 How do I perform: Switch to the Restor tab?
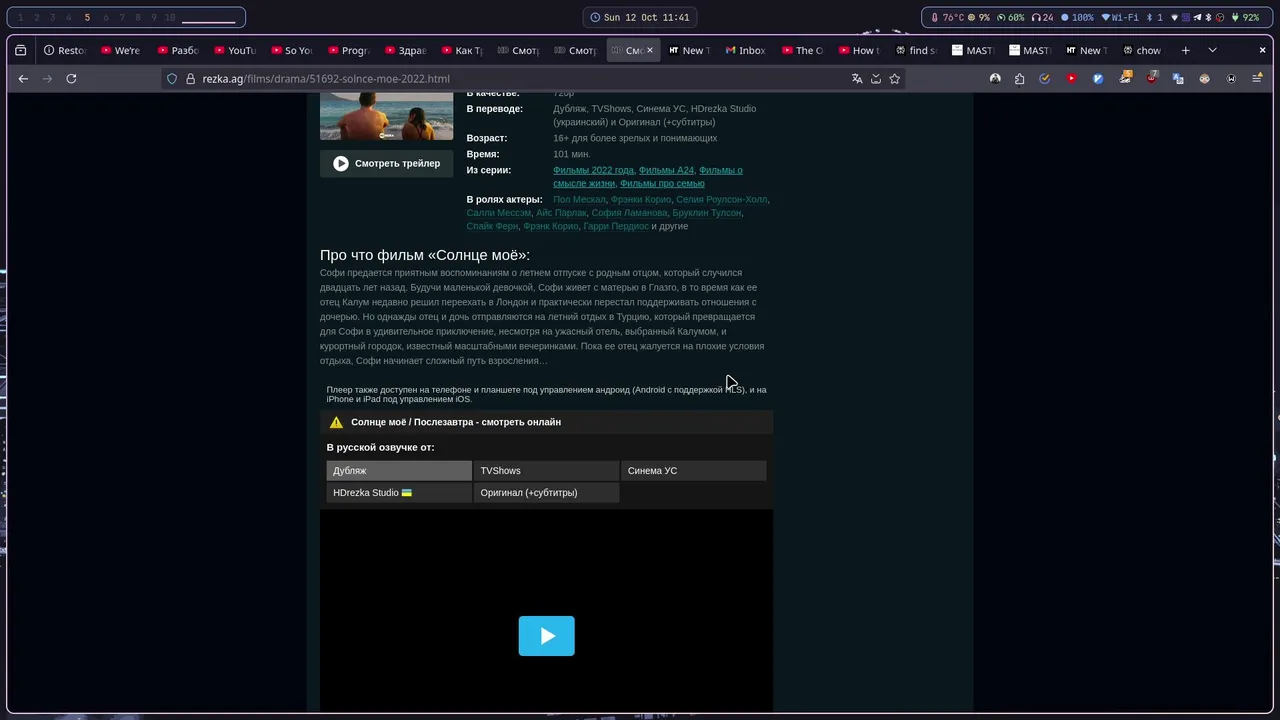pyautogui.click(x=65, y=50)
